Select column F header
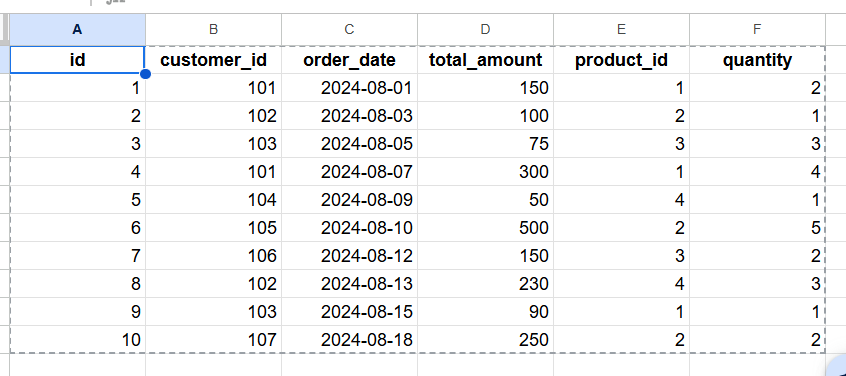 click(757, 30)
